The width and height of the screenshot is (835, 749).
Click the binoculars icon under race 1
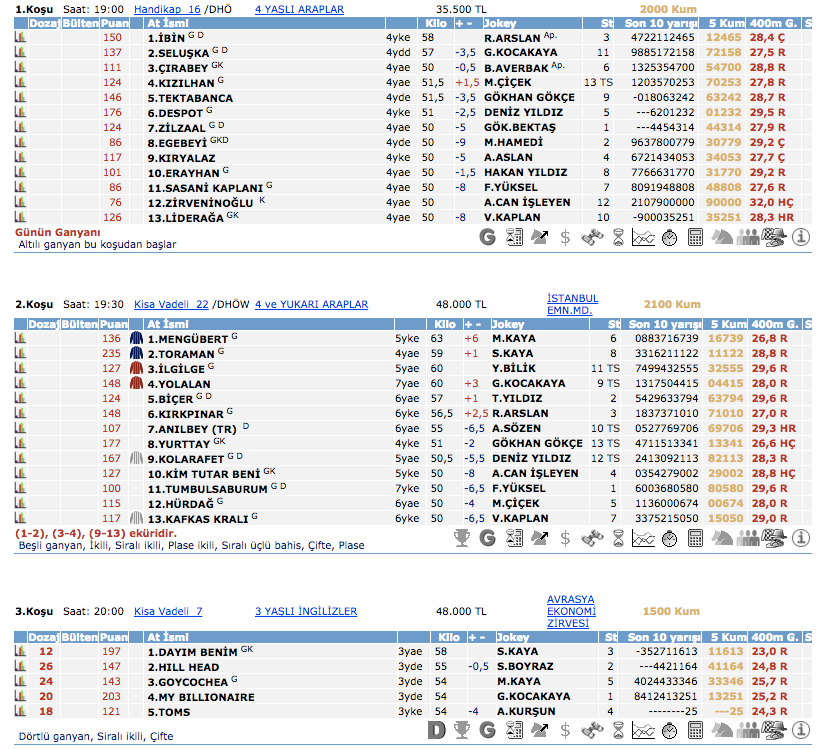click(591, 238)
